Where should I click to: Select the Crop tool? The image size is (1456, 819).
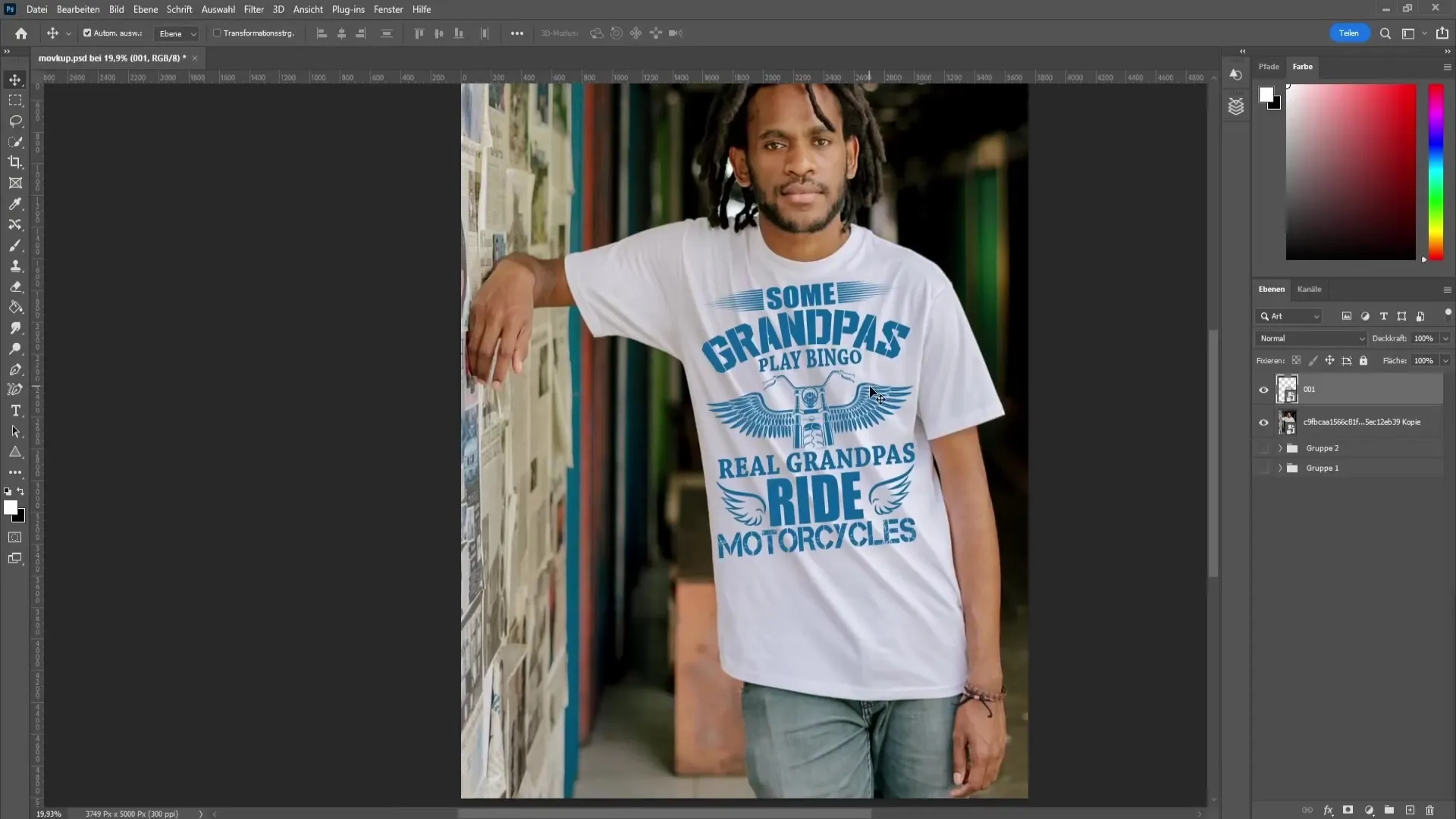tap(15, 162)
